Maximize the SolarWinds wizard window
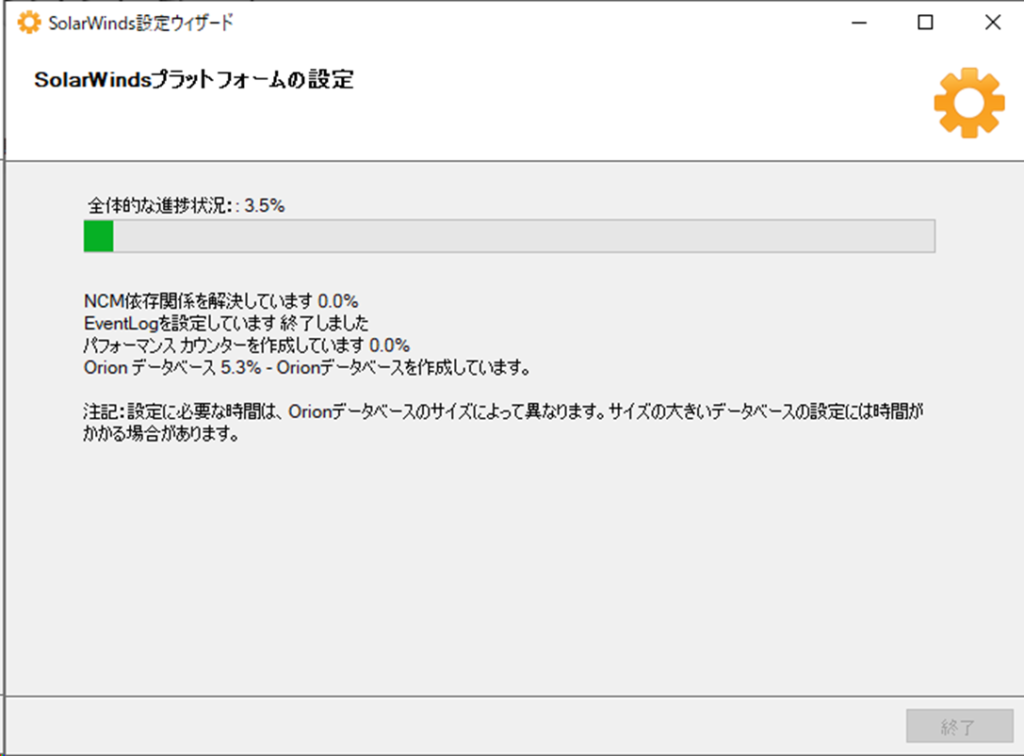Screen dimensions: 1024x756 click(x=925, y=23)
